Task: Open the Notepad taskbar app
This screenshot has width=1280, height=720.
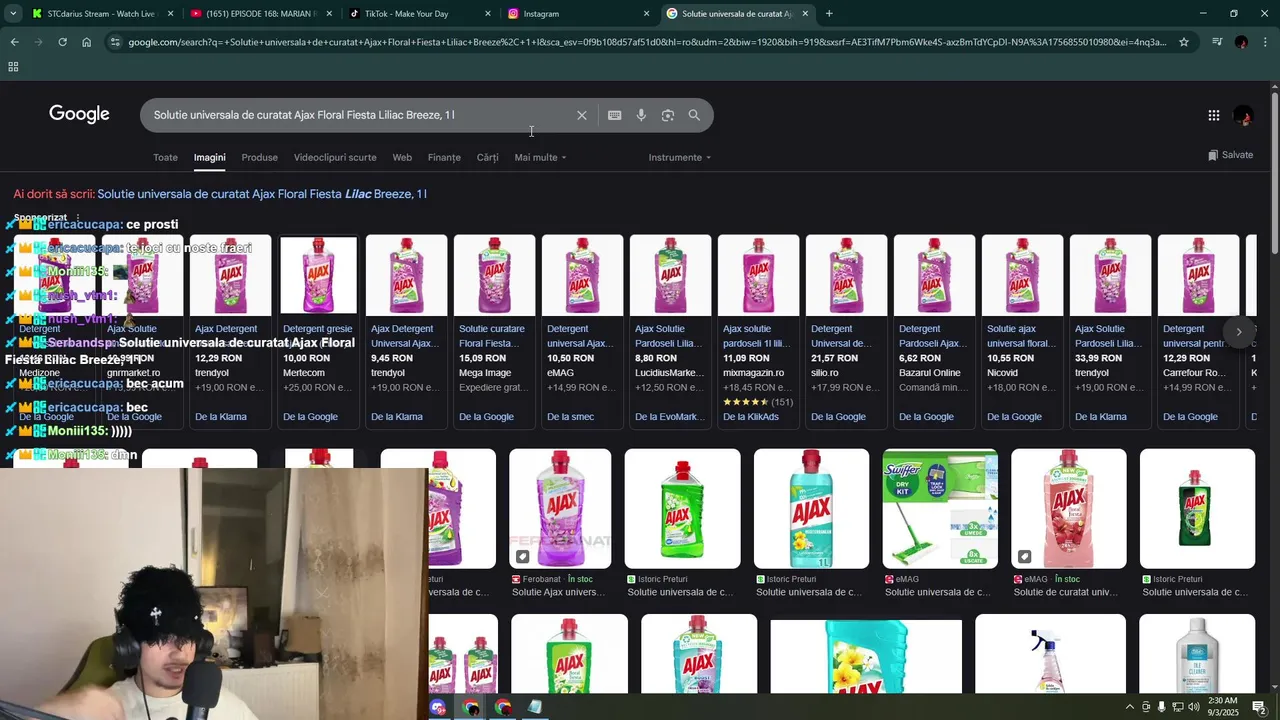Action: [534, 707]
